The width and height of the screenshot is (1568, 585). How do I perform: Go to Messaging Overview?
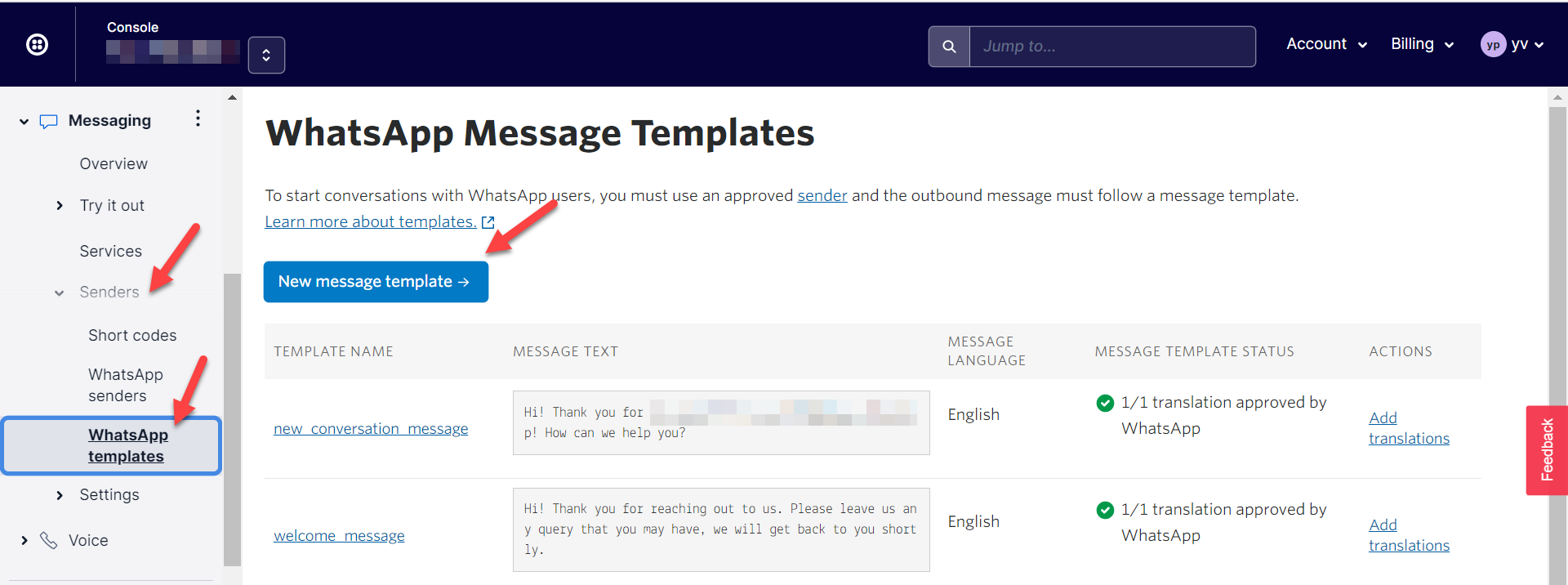(114, 163)
